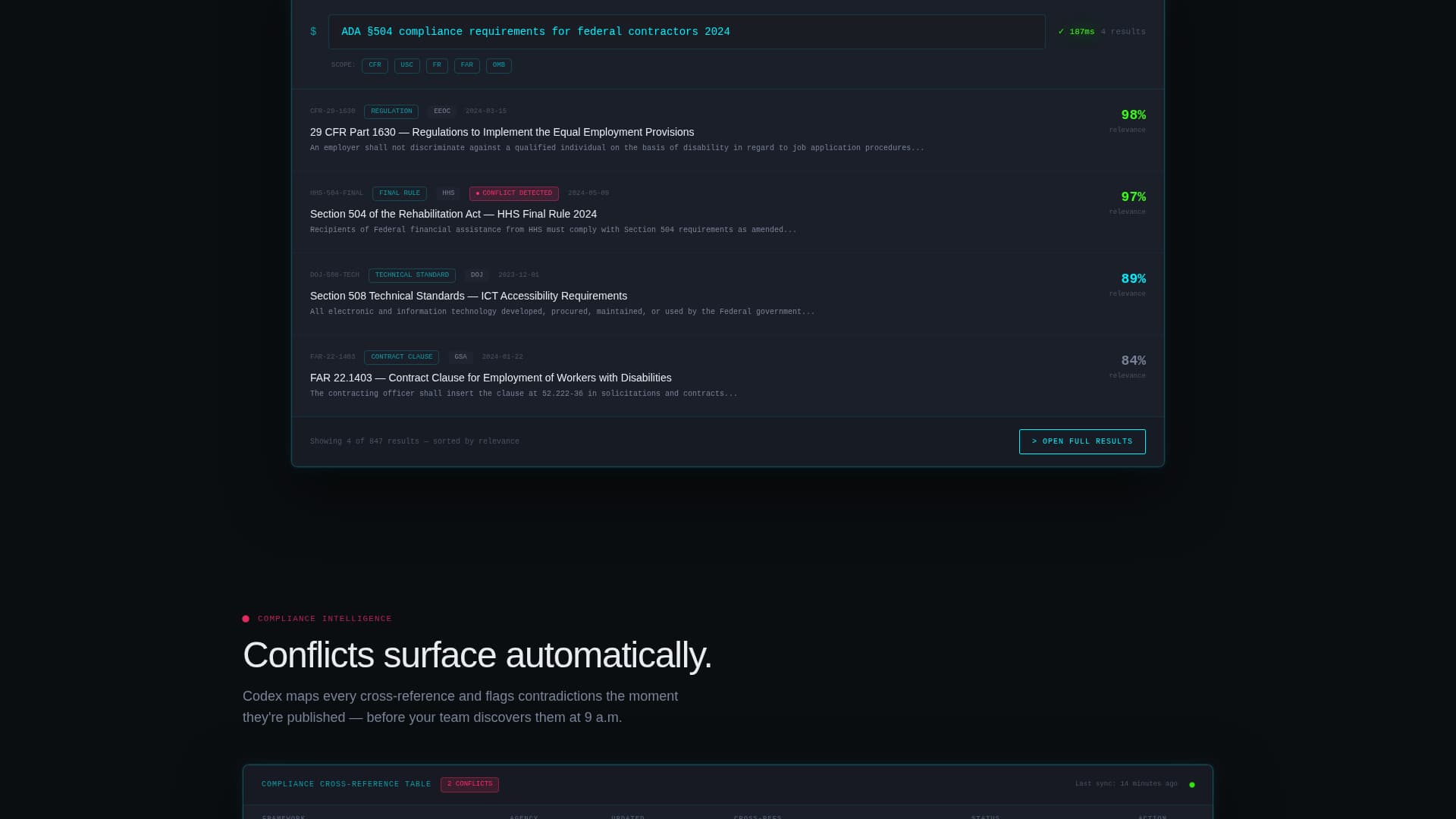Click the 98% relevance score
The image size is (1456, 819).
[1133, 115]
